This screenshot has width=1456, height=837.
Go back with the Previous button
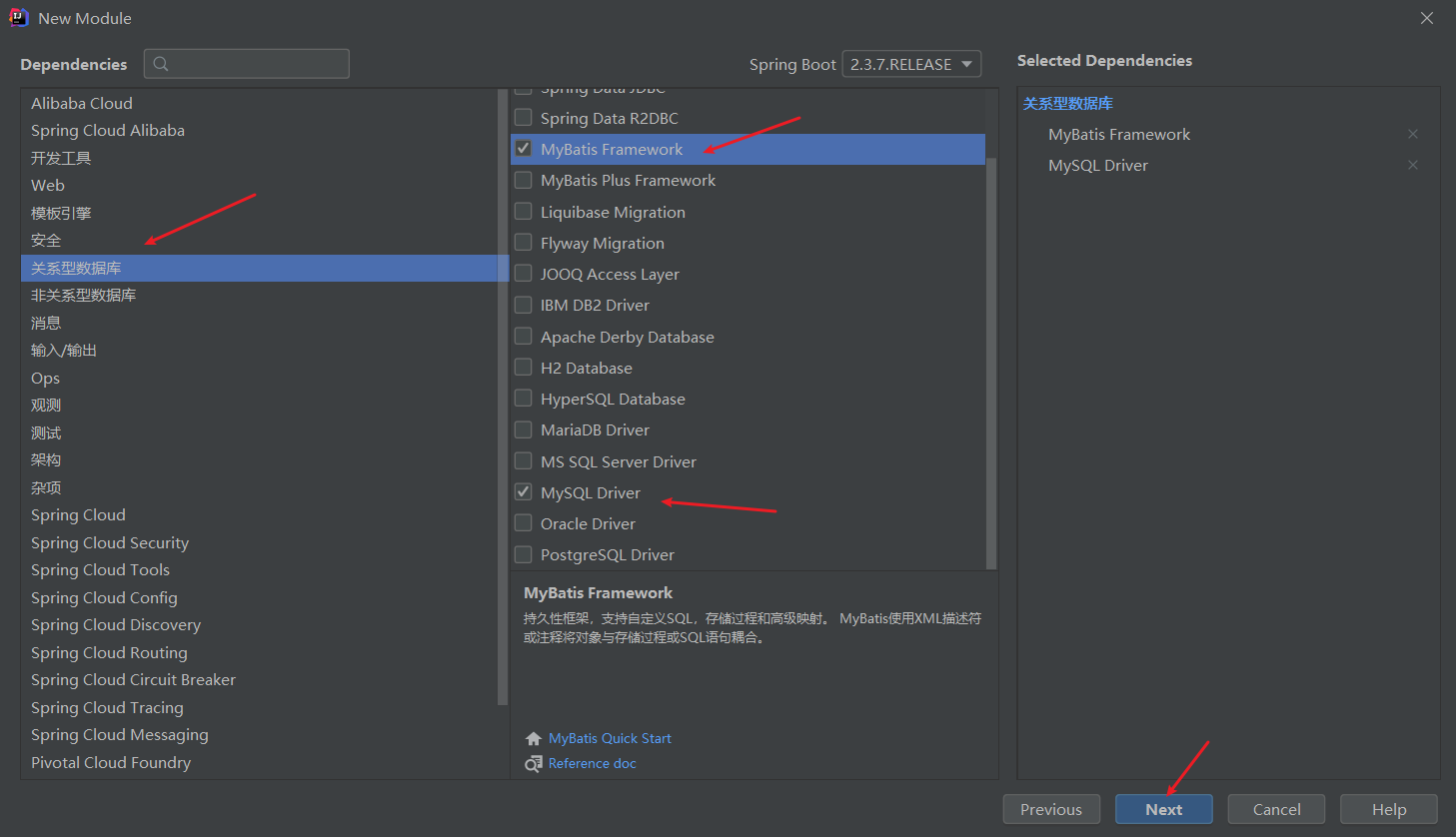tap(1051, 809)
